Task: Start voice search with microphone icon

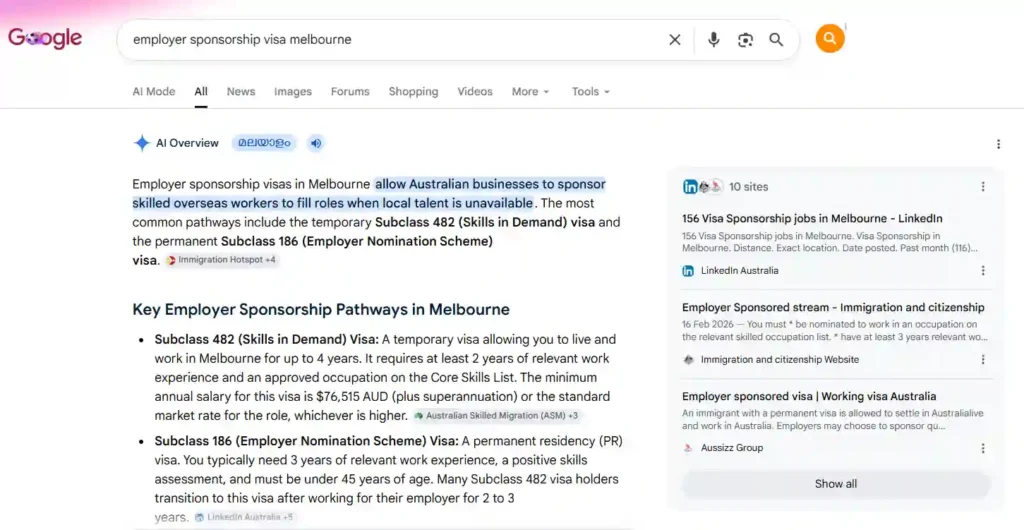Action: (714, 40)
